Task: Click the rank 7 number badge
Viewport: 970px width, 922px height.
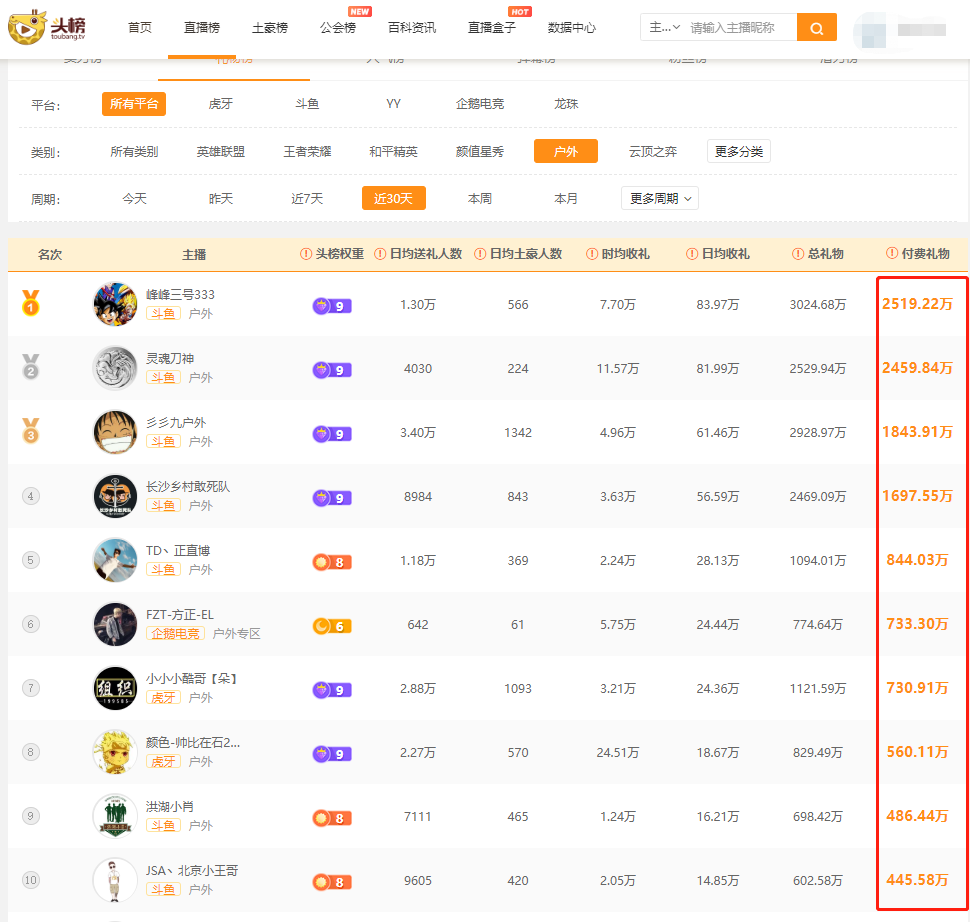Action: click(x=31, y=688)
